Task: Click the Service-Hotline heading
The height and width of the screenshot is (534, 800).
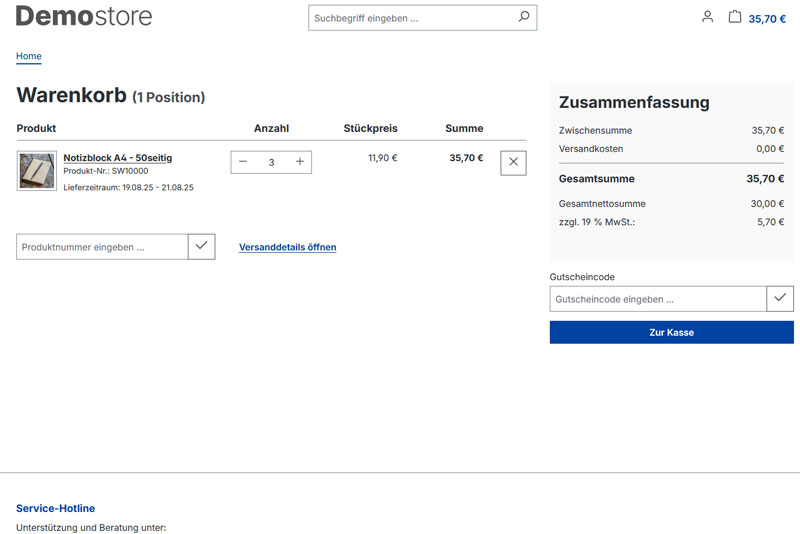Action: 55,508
